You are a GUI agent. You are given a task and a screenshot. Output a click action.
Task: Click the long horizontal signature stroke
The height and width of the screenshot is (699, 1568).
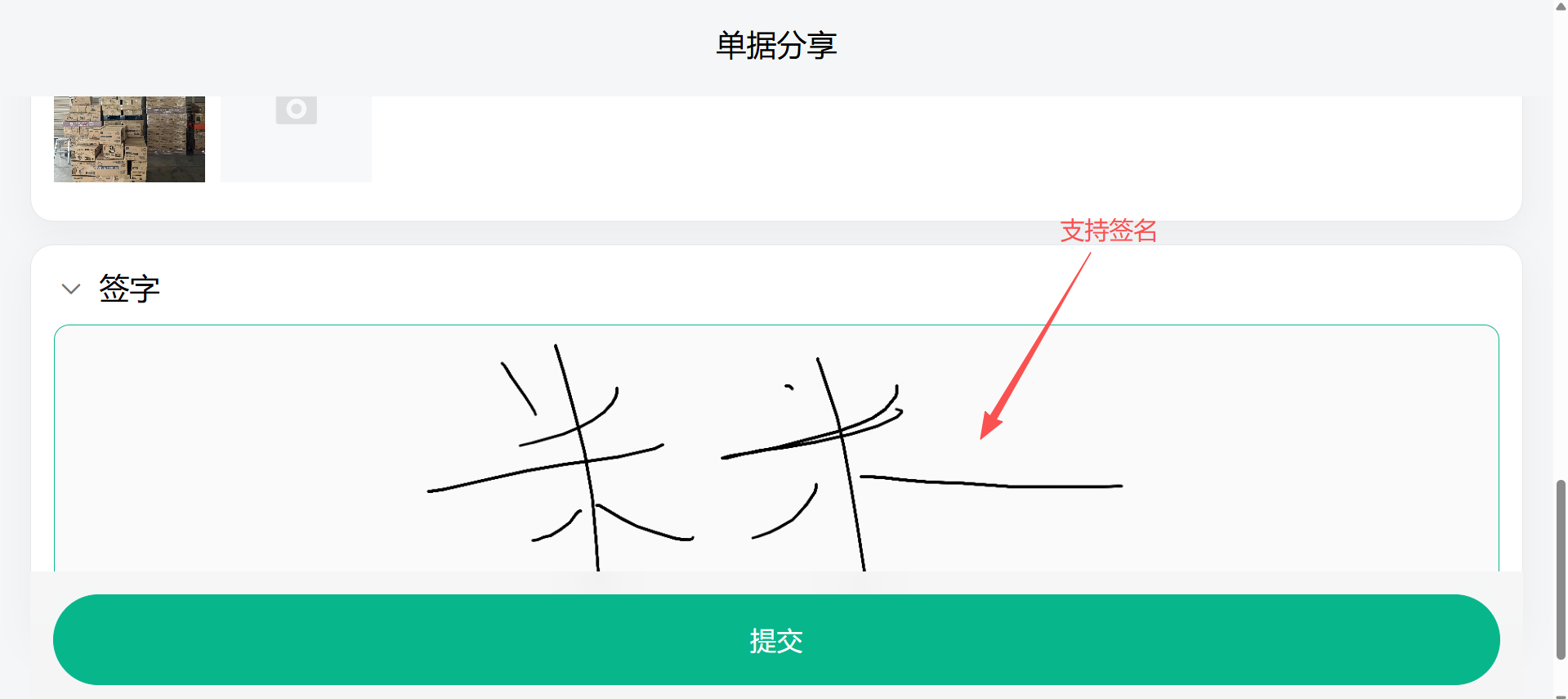(992, 482)
